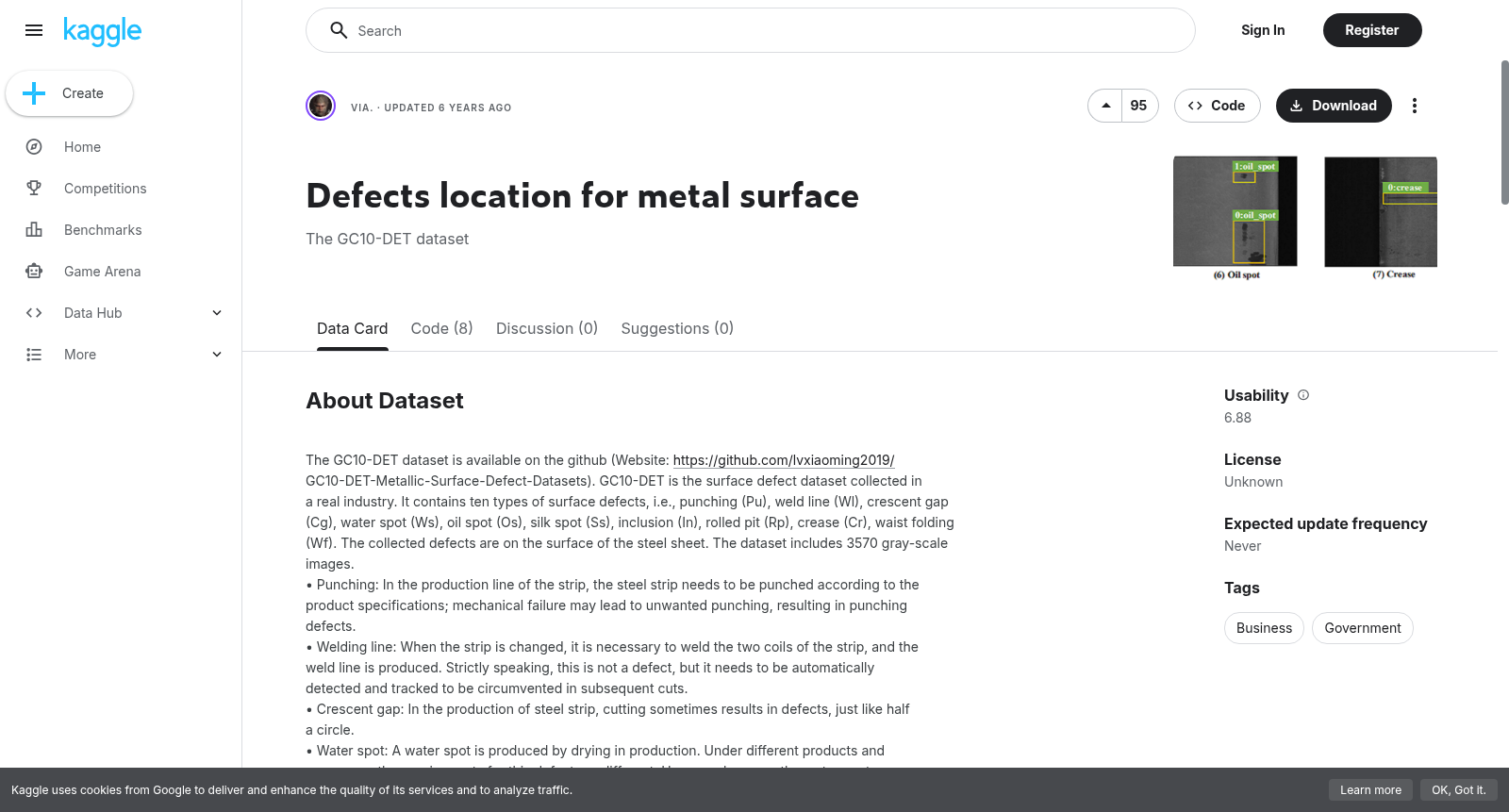Click the Sign In link
The width and height of the screenshot is (1509, 812).
coord(1263,30)
